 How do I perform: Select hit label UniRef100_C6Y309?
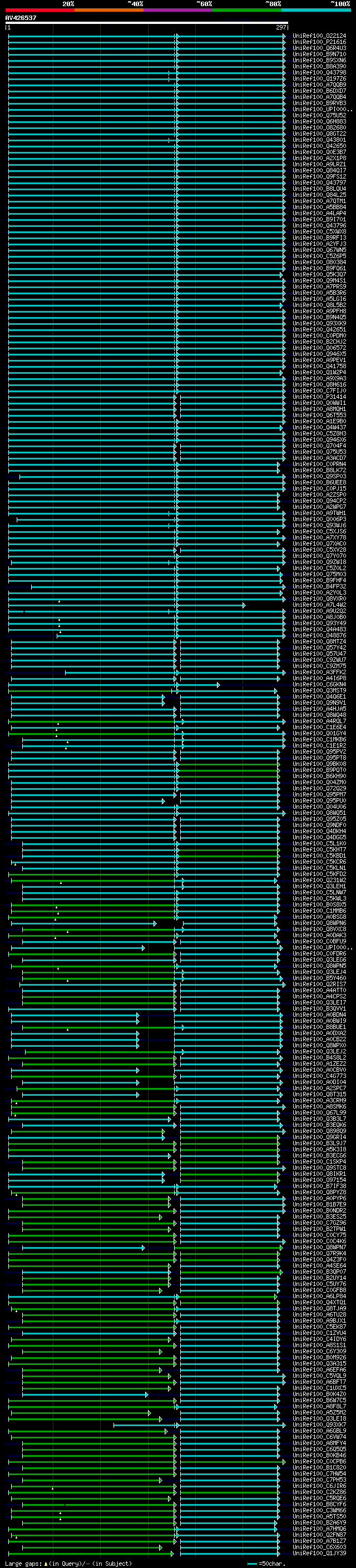click(319, 1352)
